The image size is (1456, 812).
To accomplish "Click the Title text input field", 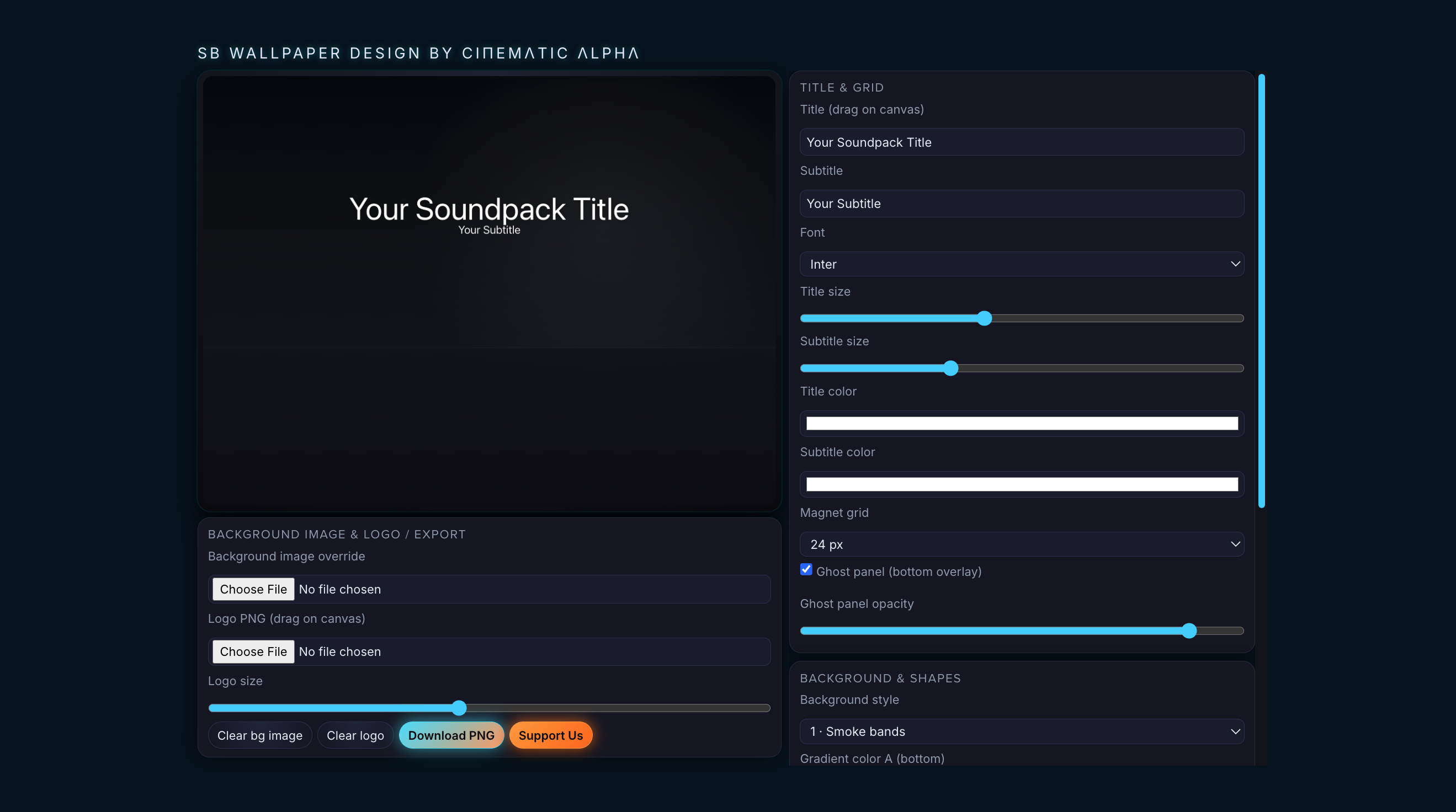I will coord(1021,142).
